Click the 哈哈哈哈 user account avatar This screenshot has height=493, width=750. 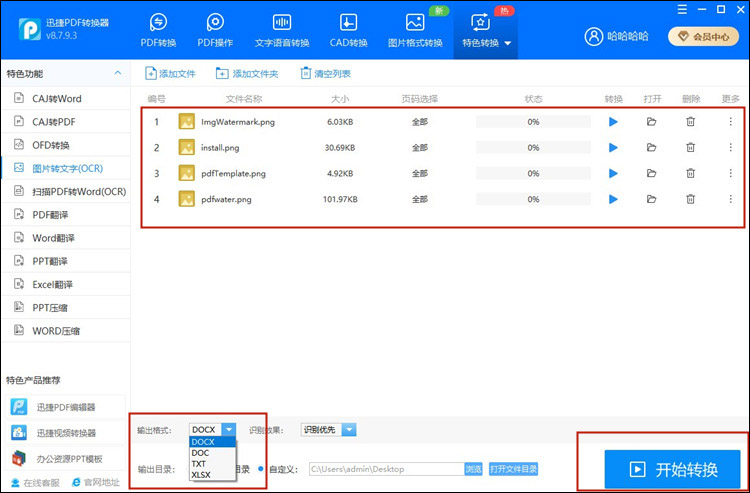tap(594, 37)
